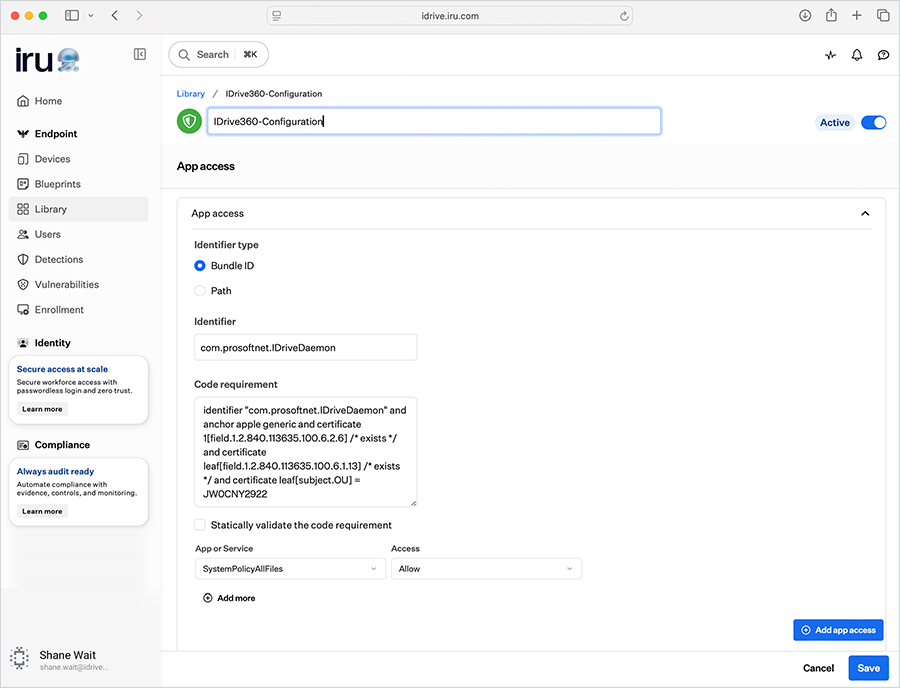Click the Safari page settings icon in address bar
This screenshot has height=688, width=900.
[277, 16]
